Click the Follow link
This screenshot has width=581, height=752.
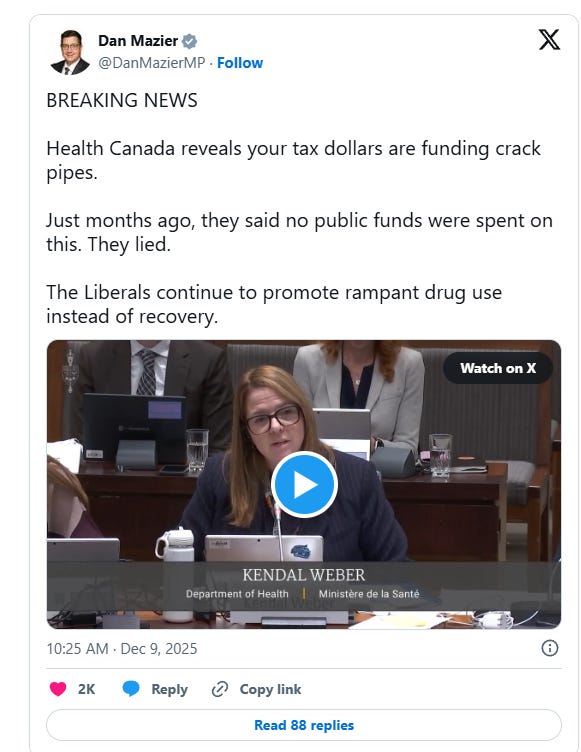click(x=240, y=63)
